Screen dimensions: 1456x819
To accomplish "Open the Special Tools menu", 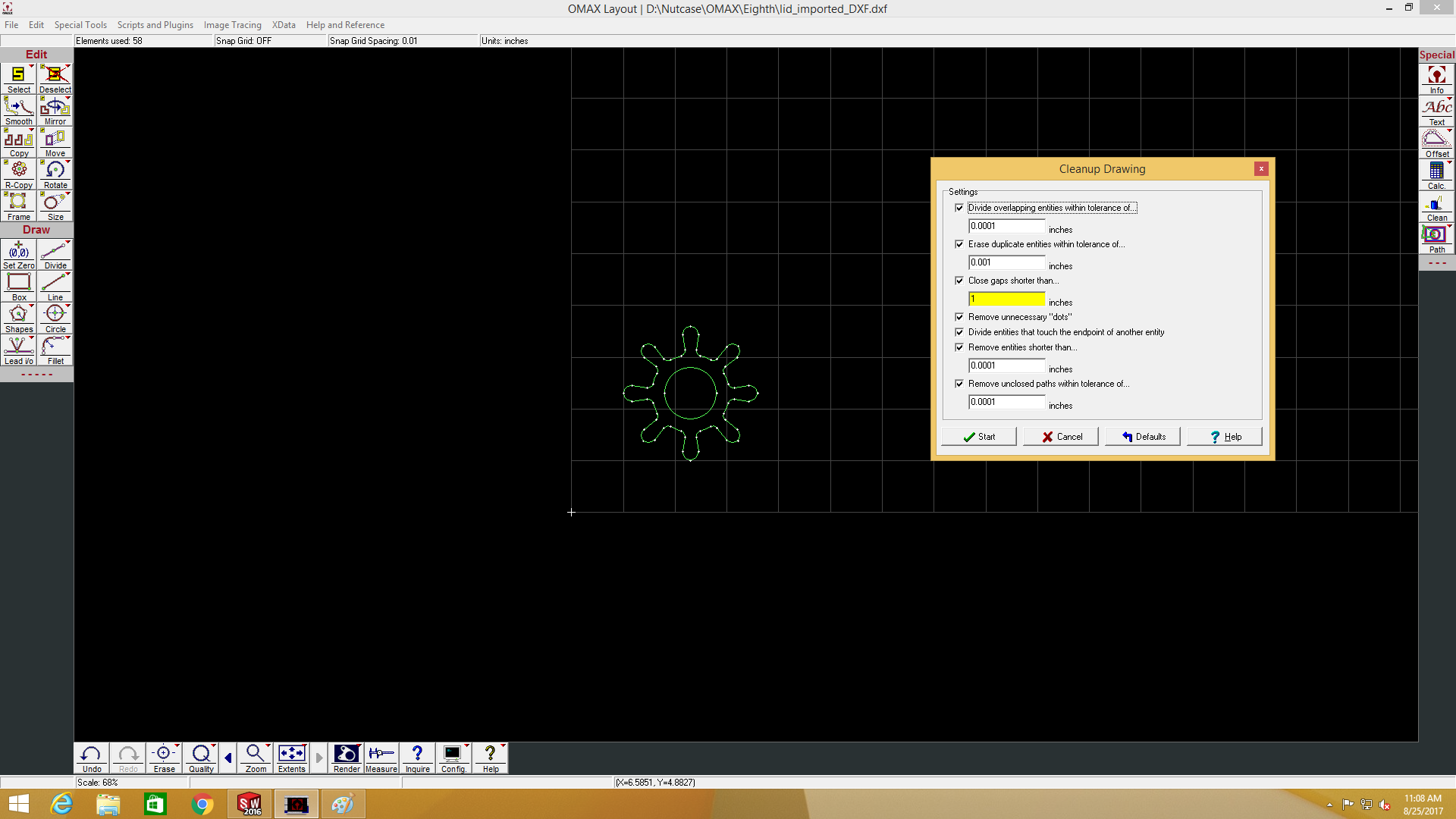I will pyautogui.click(x=80, y=25).
